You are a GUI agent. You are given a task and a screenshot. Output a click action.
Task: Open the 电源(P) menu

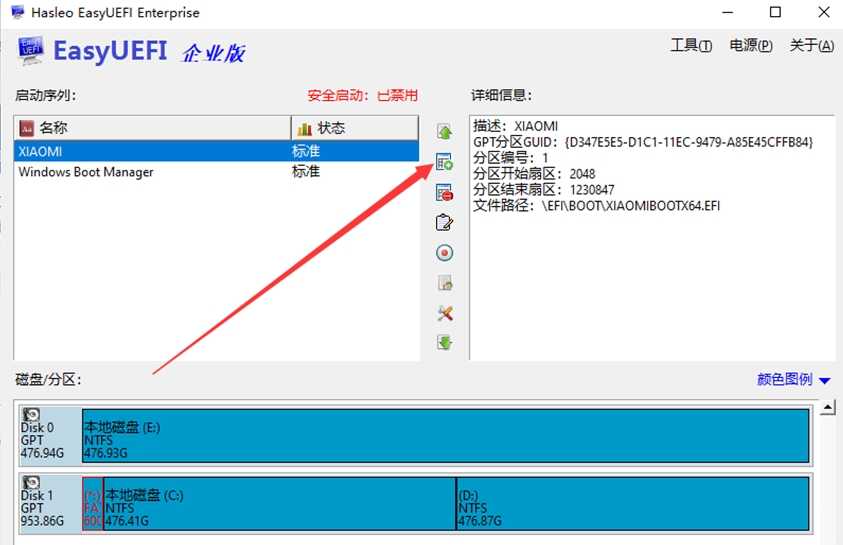tap(751, 46)
